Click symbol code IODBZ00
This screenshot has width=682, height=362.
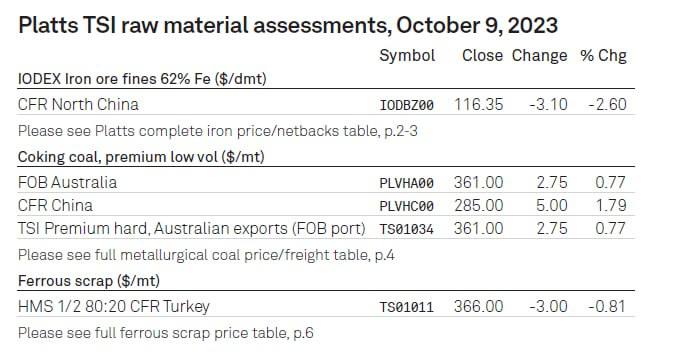point(407,105)
